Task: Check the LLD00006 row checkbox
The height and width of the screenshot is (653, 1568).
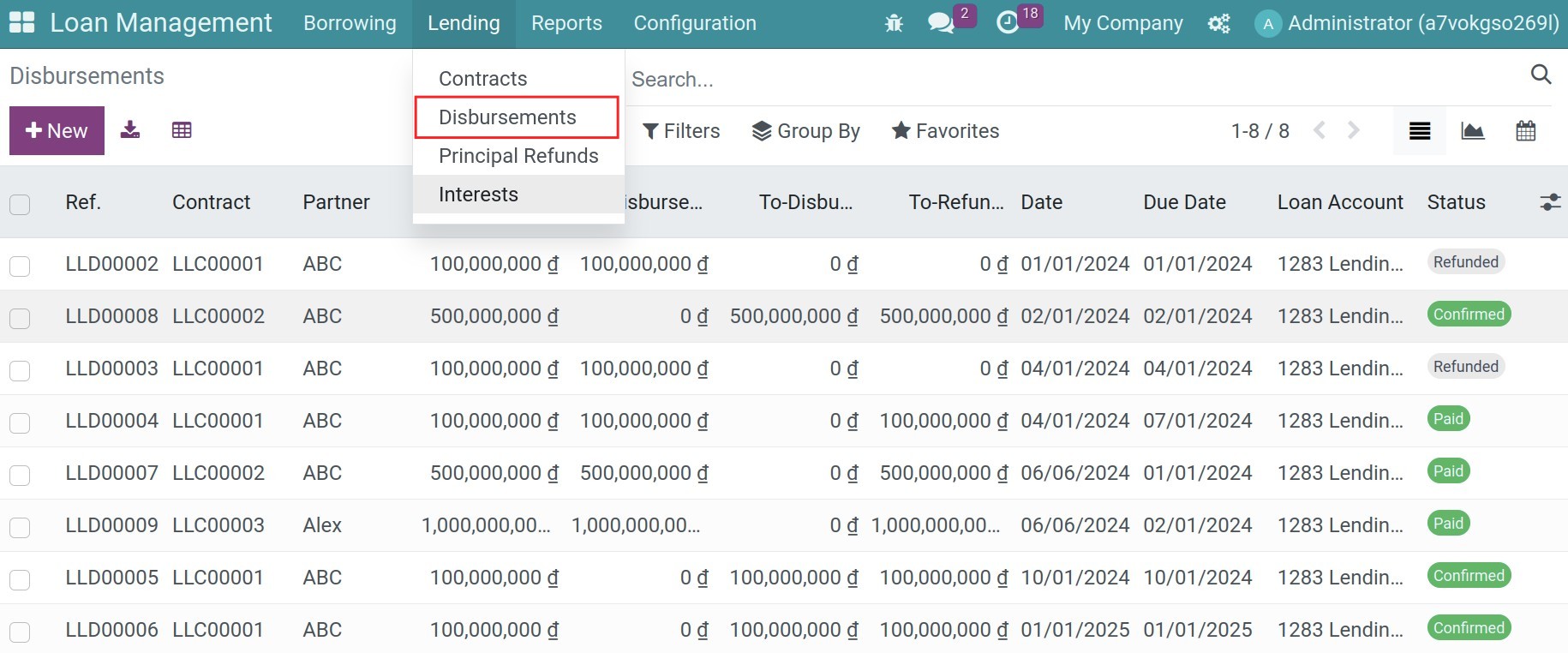Action: [x=20, y=632]
